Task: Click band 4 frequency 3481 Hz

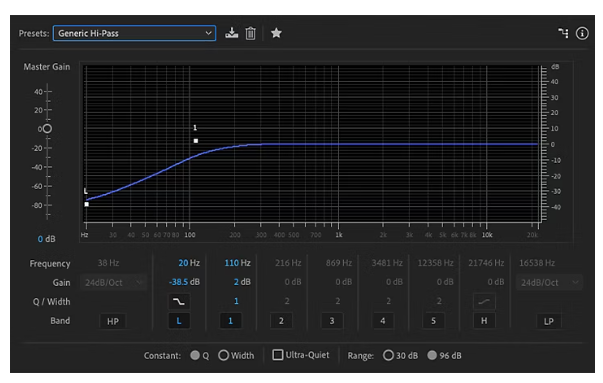Action: pos(387,263)
